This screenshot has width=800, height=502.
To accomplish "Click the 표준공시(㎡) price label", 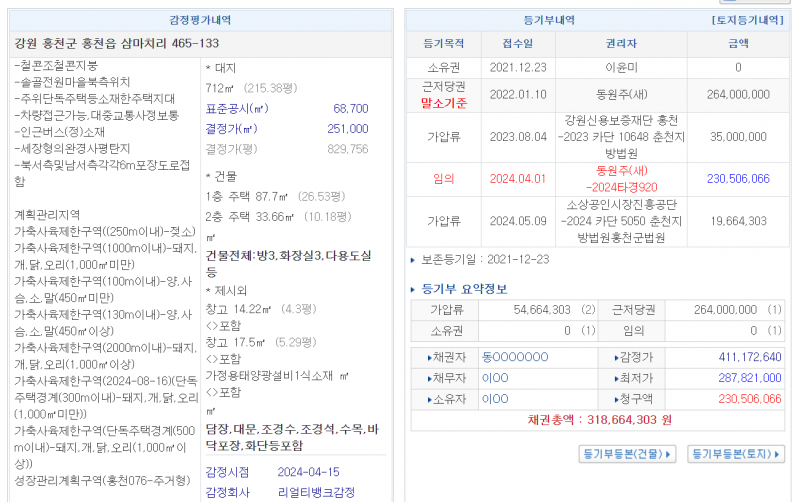I will [237, 108].
